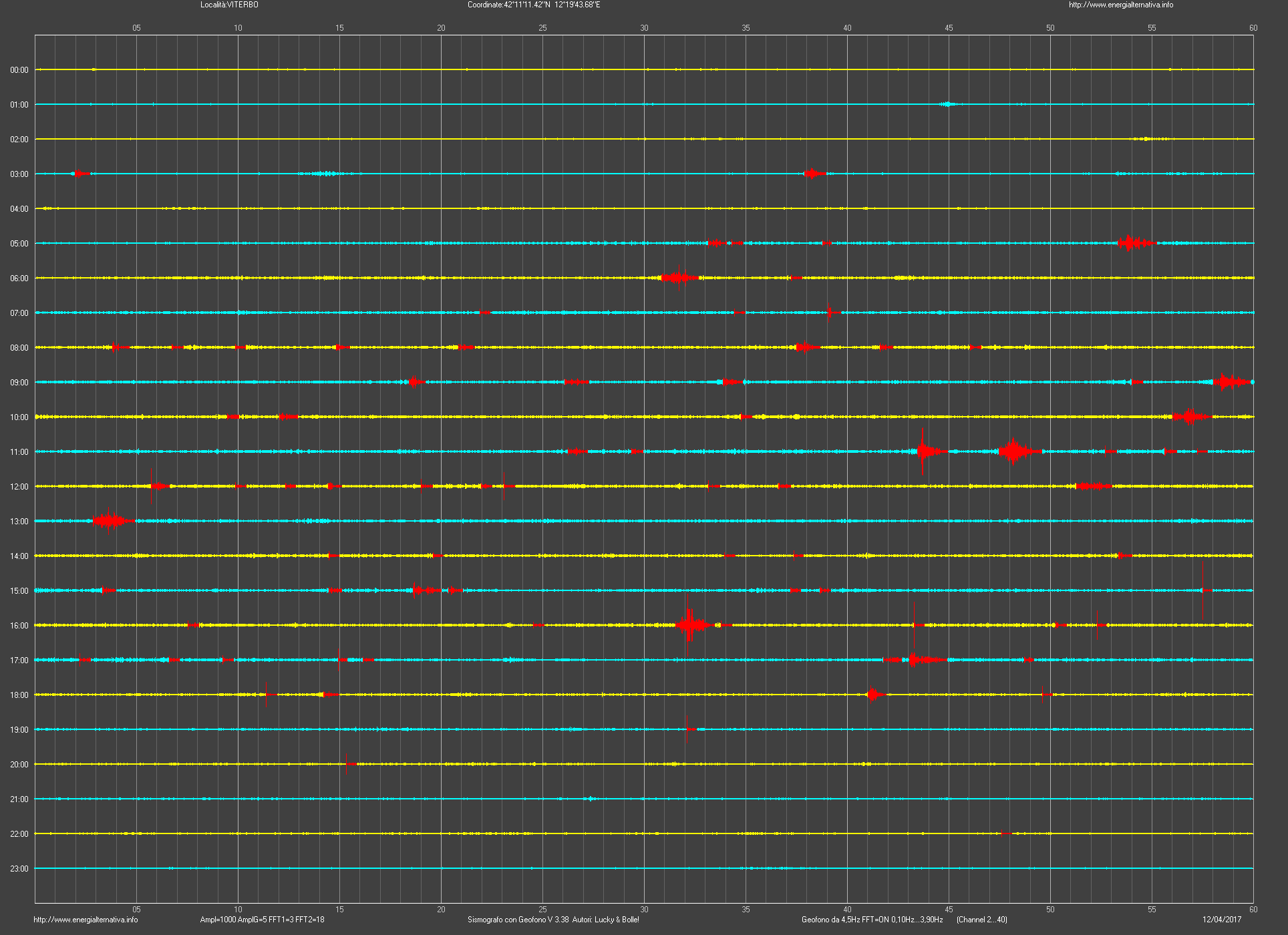The height and width of the screenshot is (935, 1288).
Task: Click the red event on the 13:00 trace
Action: pos(112,521)
